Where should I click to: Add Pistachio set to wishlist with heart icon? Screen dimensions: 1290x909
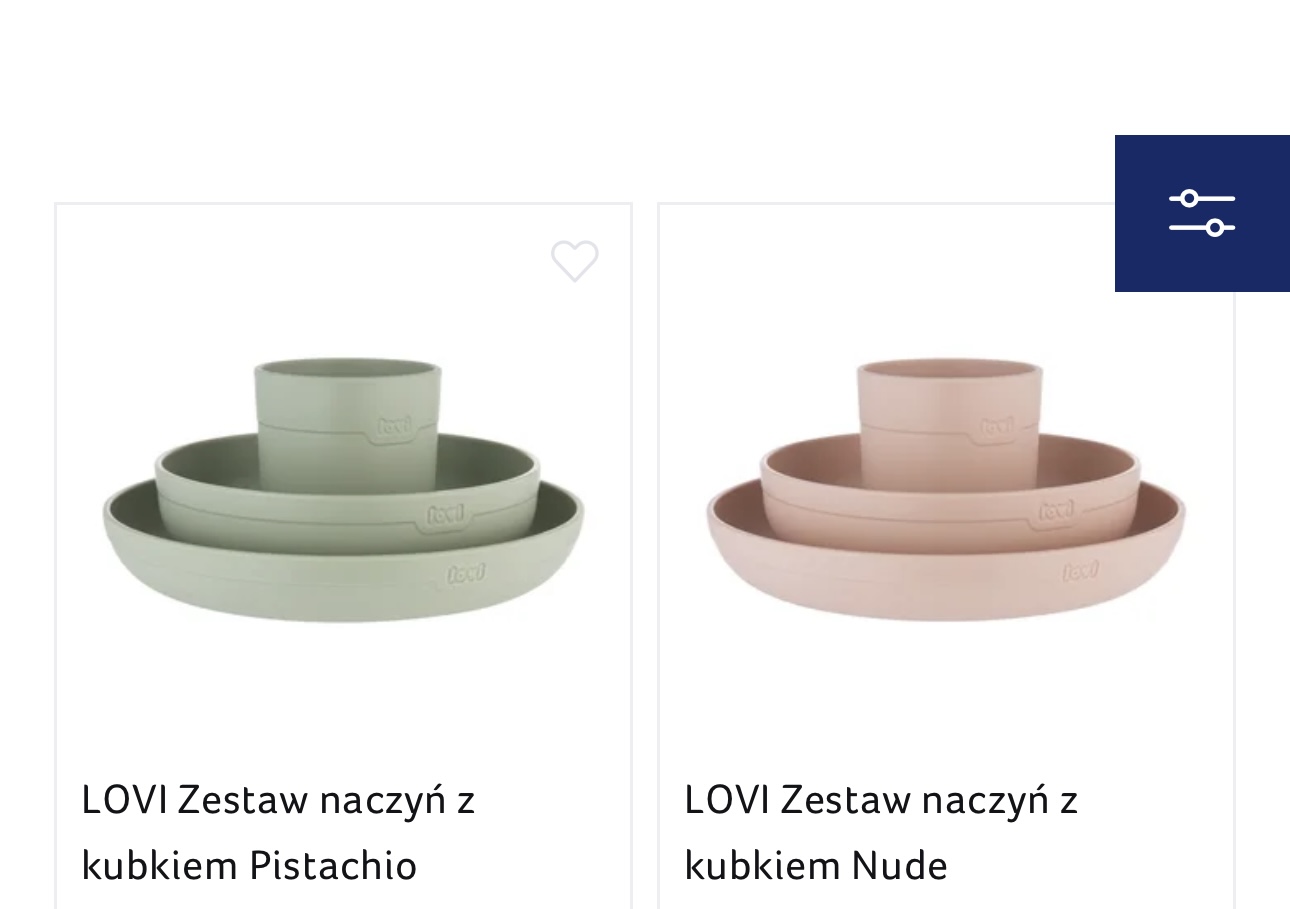(575, 261)
